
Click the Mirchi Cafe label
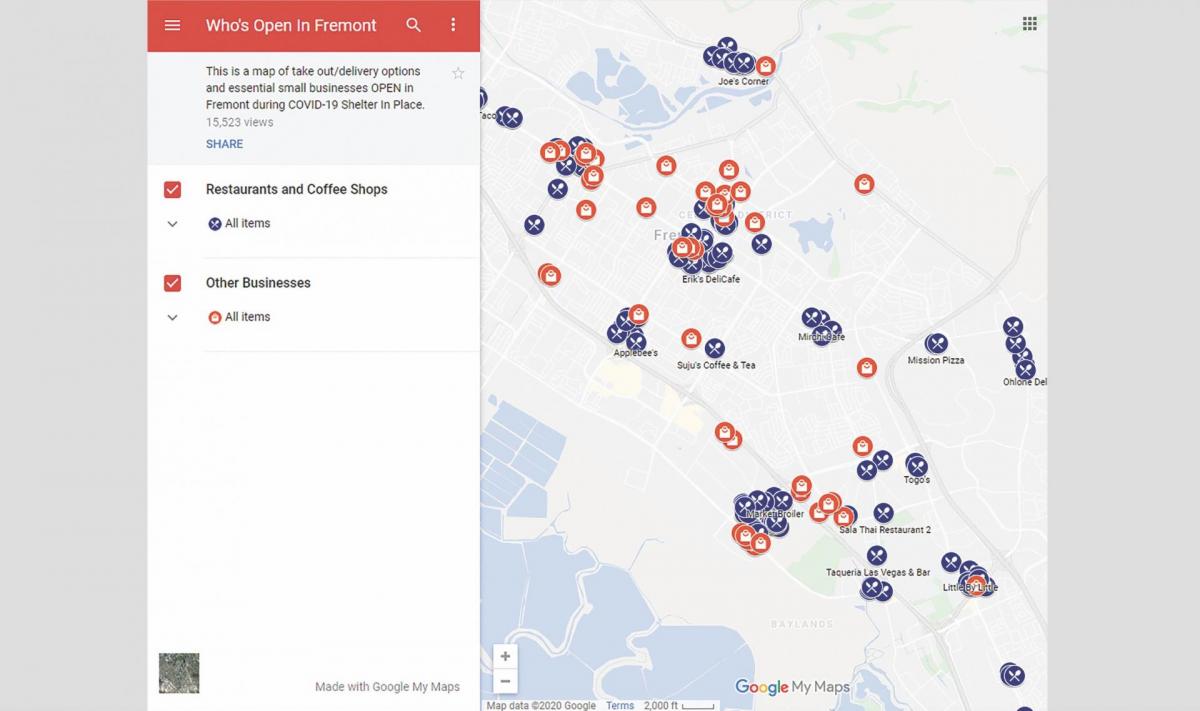[x=821, y=337]
